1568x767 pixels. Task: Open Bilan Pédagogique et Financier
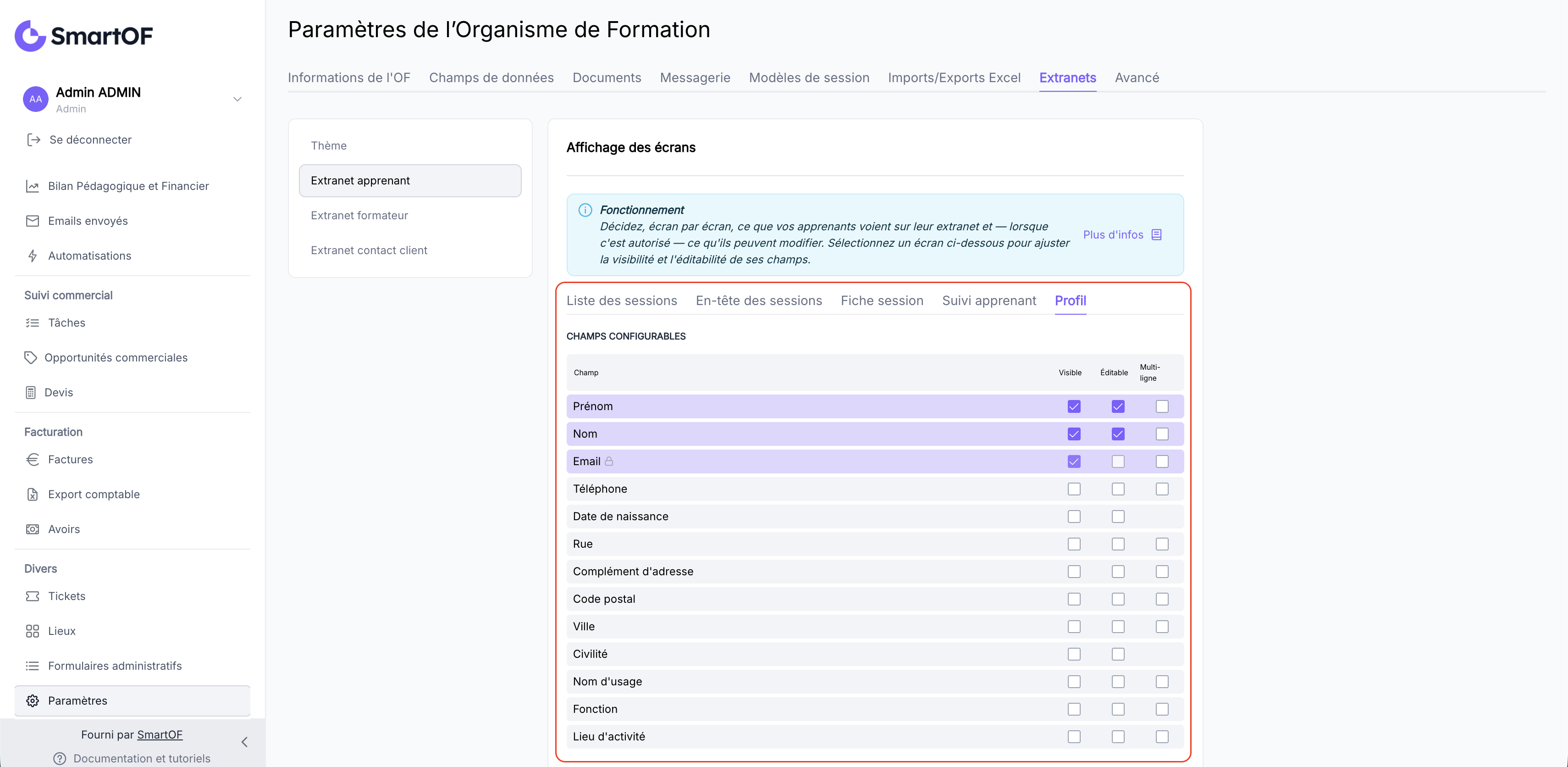[x=128, y=186]
